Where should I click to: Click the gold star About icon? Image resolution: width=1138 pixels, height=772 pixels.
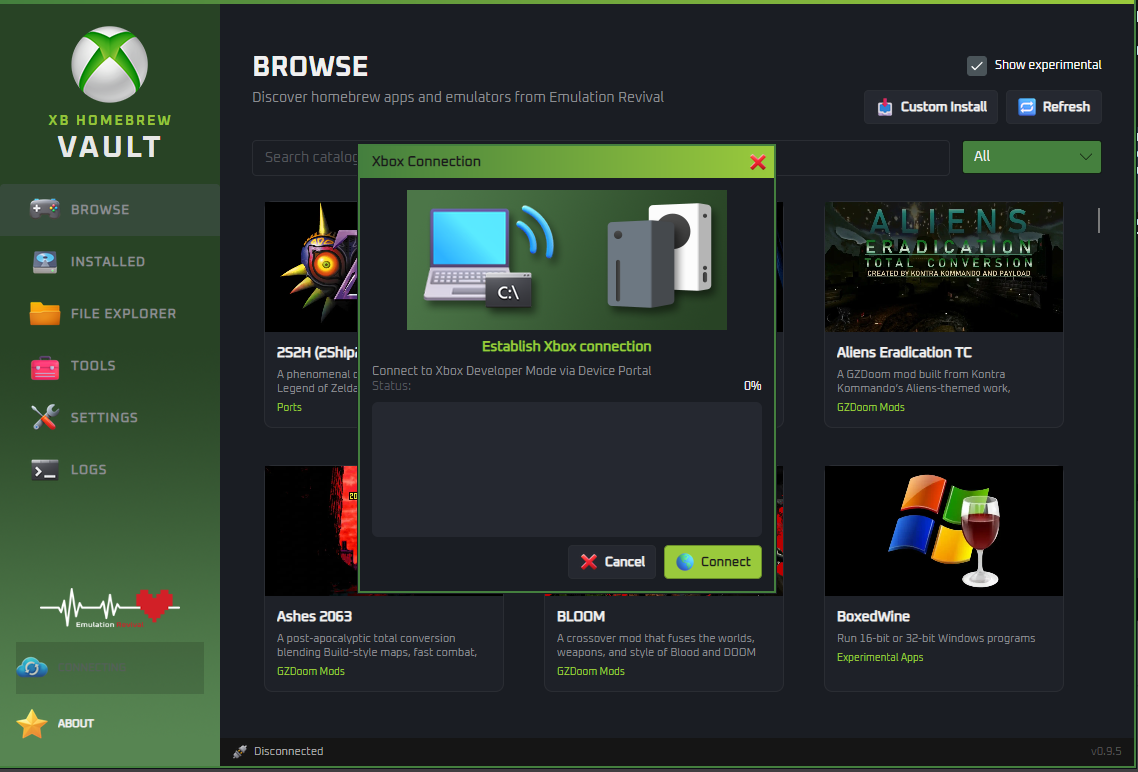[33, 723]
